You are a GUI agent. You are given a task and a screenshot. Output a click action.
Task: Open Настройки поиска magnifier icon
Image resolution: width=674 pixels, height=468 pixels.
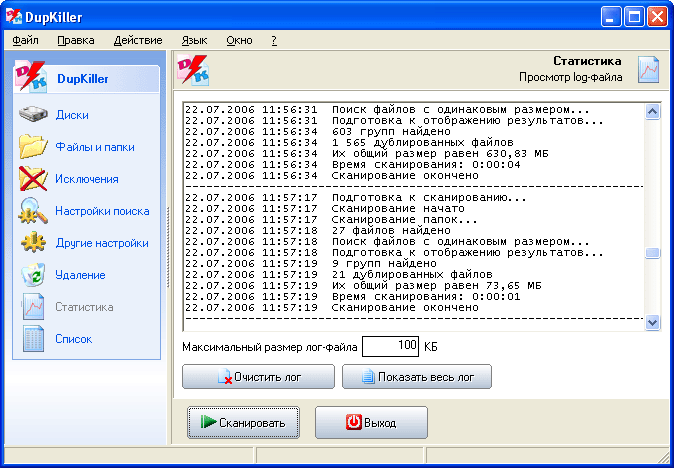34,211
